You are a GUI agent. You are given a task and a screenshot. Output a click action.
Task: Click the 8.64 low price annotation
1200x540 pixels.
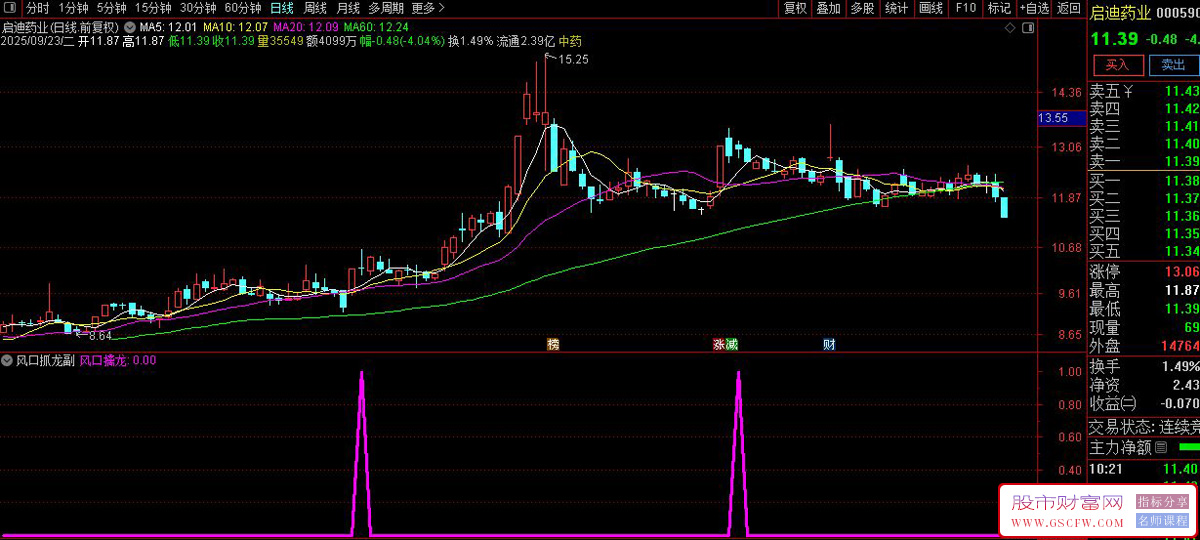point(100,335)
